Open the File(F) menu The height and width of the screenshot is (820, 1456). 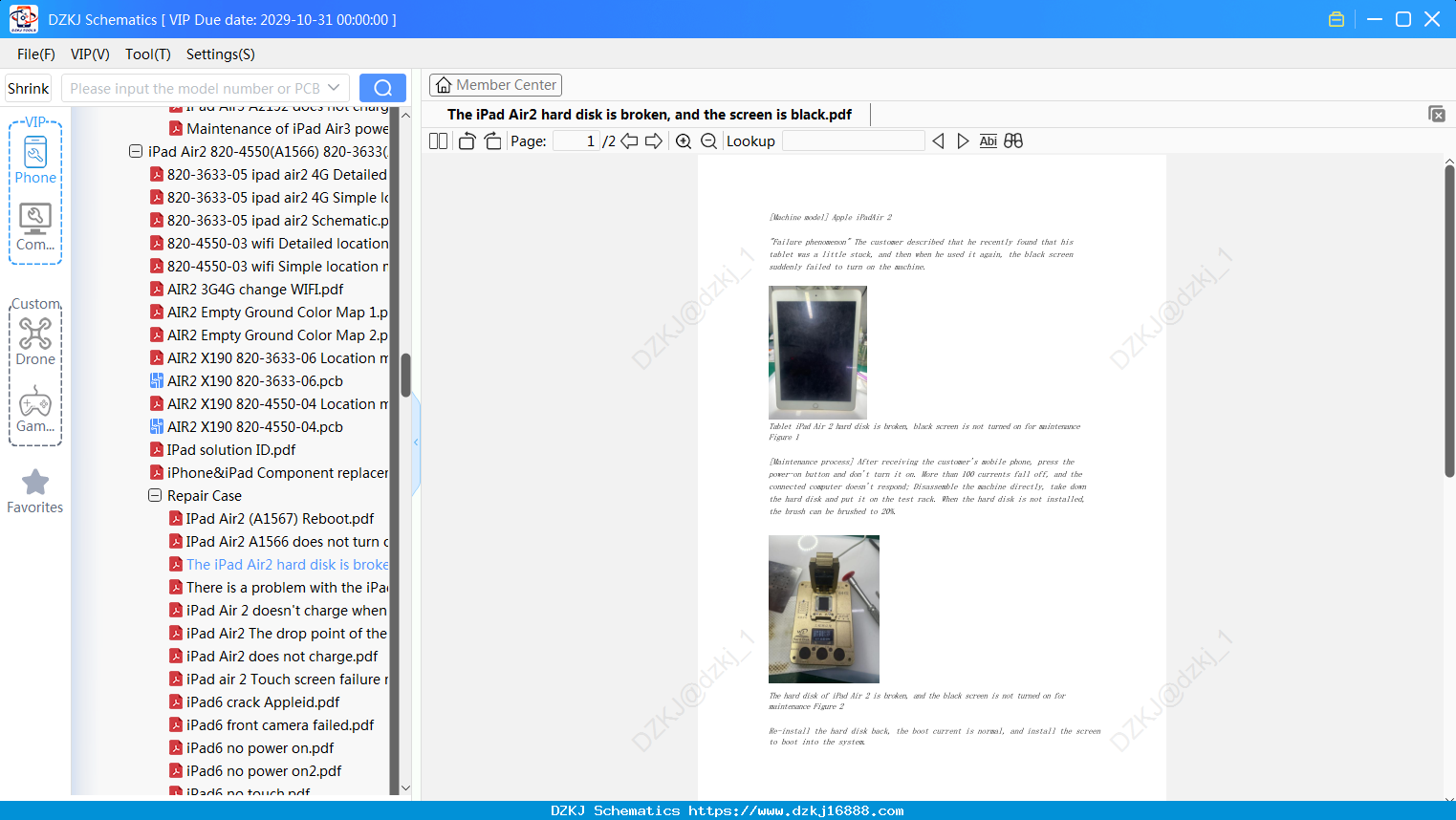pyautogui.click(x=36, y=54)
